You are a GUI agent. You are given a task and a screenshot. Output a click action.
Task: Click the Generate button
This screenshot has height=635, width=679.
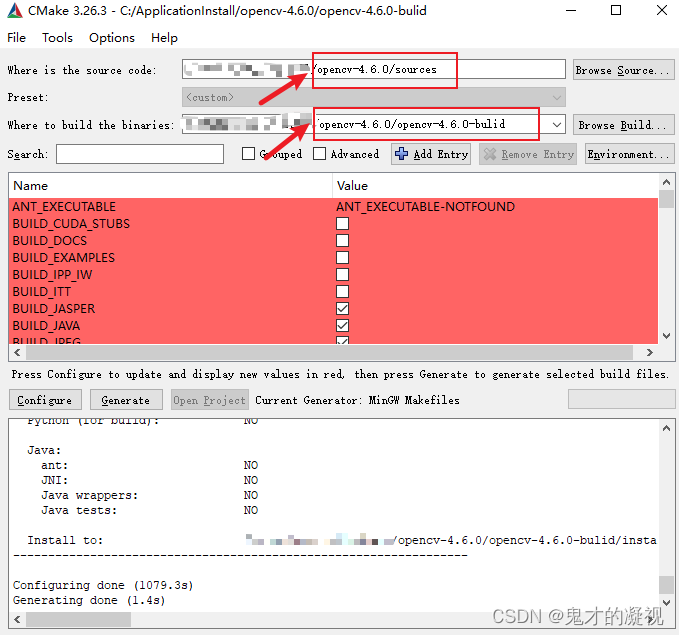(x=126, y=400)
